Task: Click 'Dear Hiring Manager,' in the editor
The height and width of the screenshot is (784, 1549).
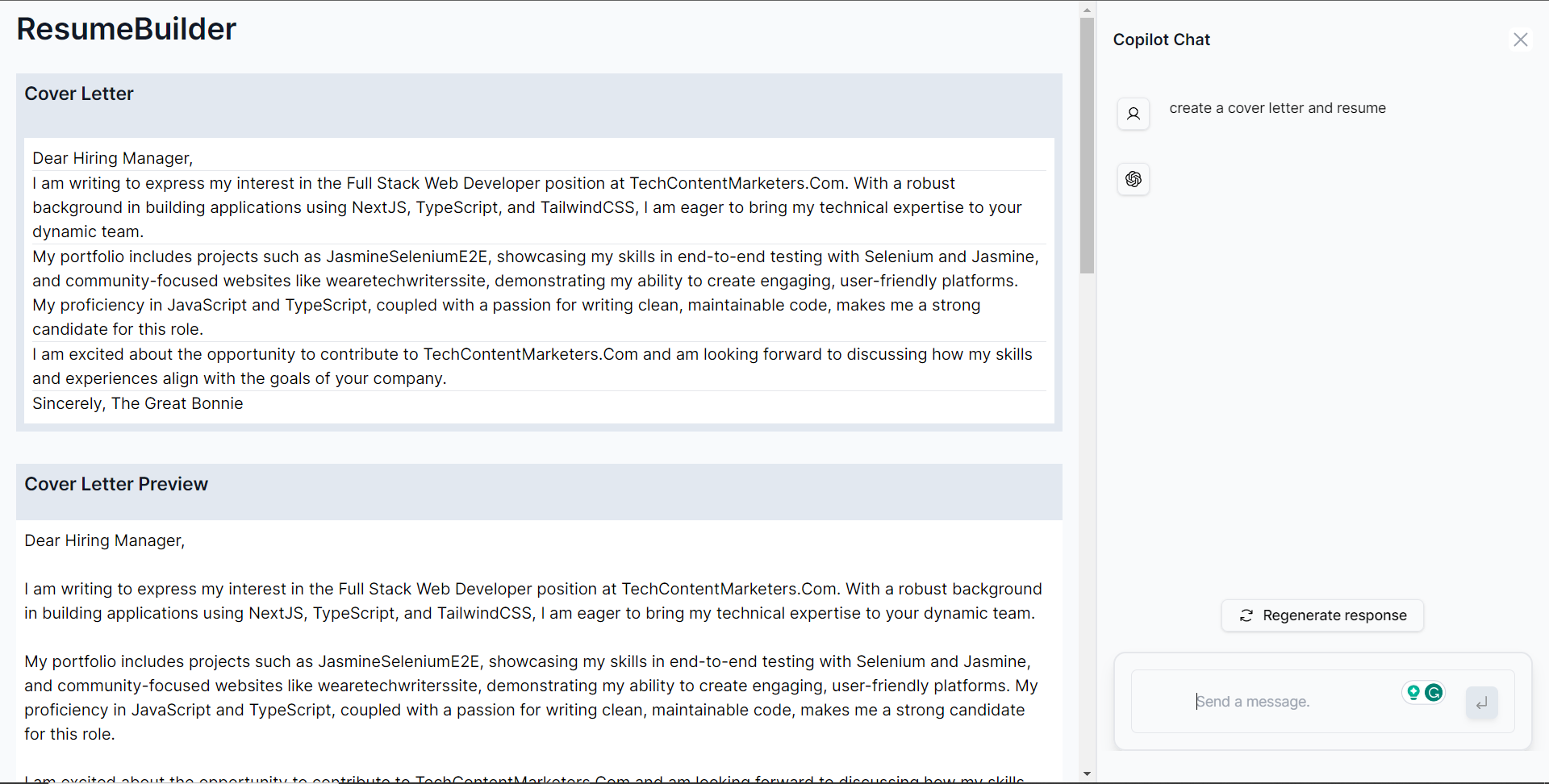Action: (113, 158)
